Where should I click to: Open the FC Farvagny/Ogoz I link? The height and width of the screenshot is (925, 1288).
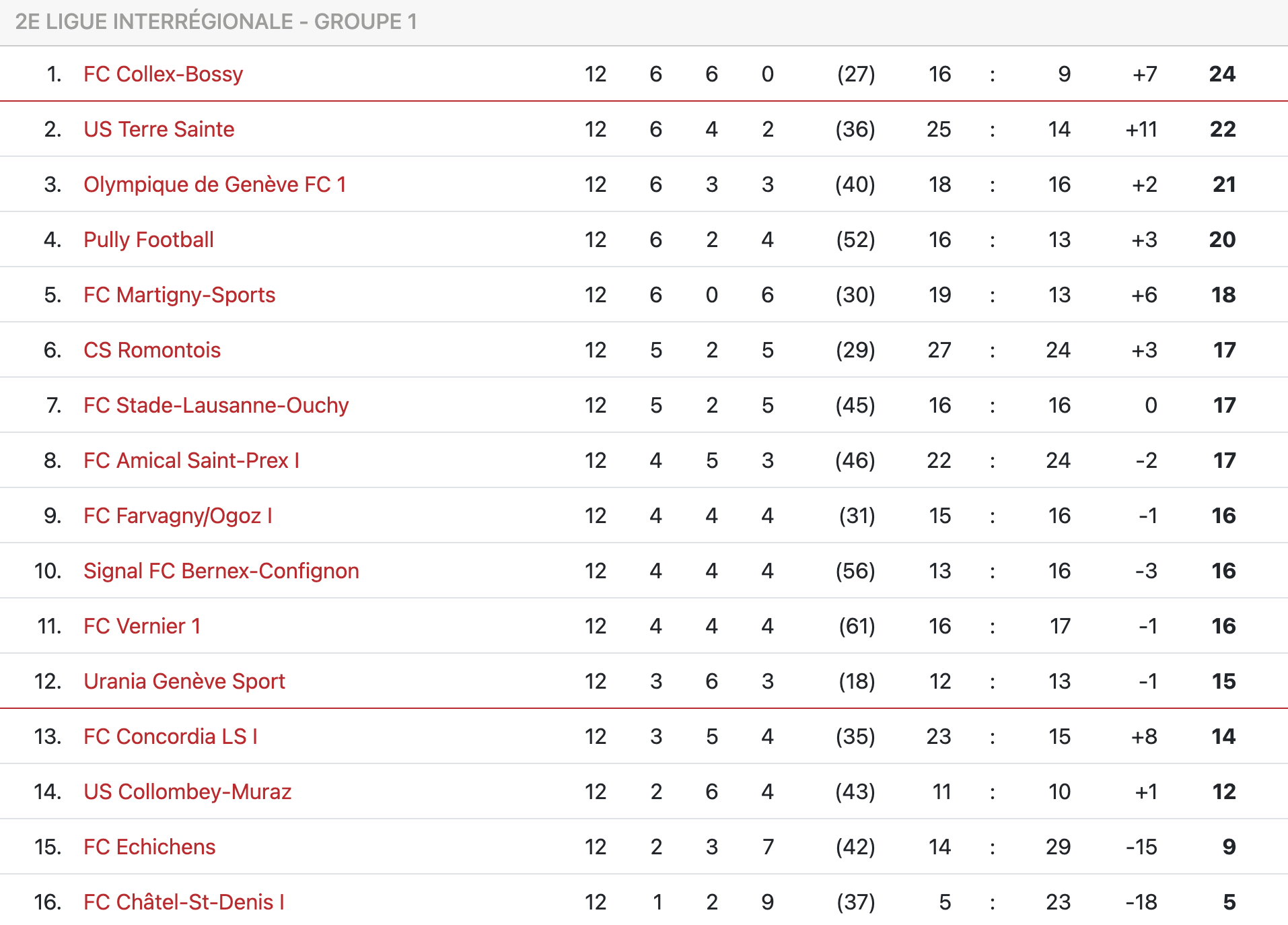coord(178,516)
